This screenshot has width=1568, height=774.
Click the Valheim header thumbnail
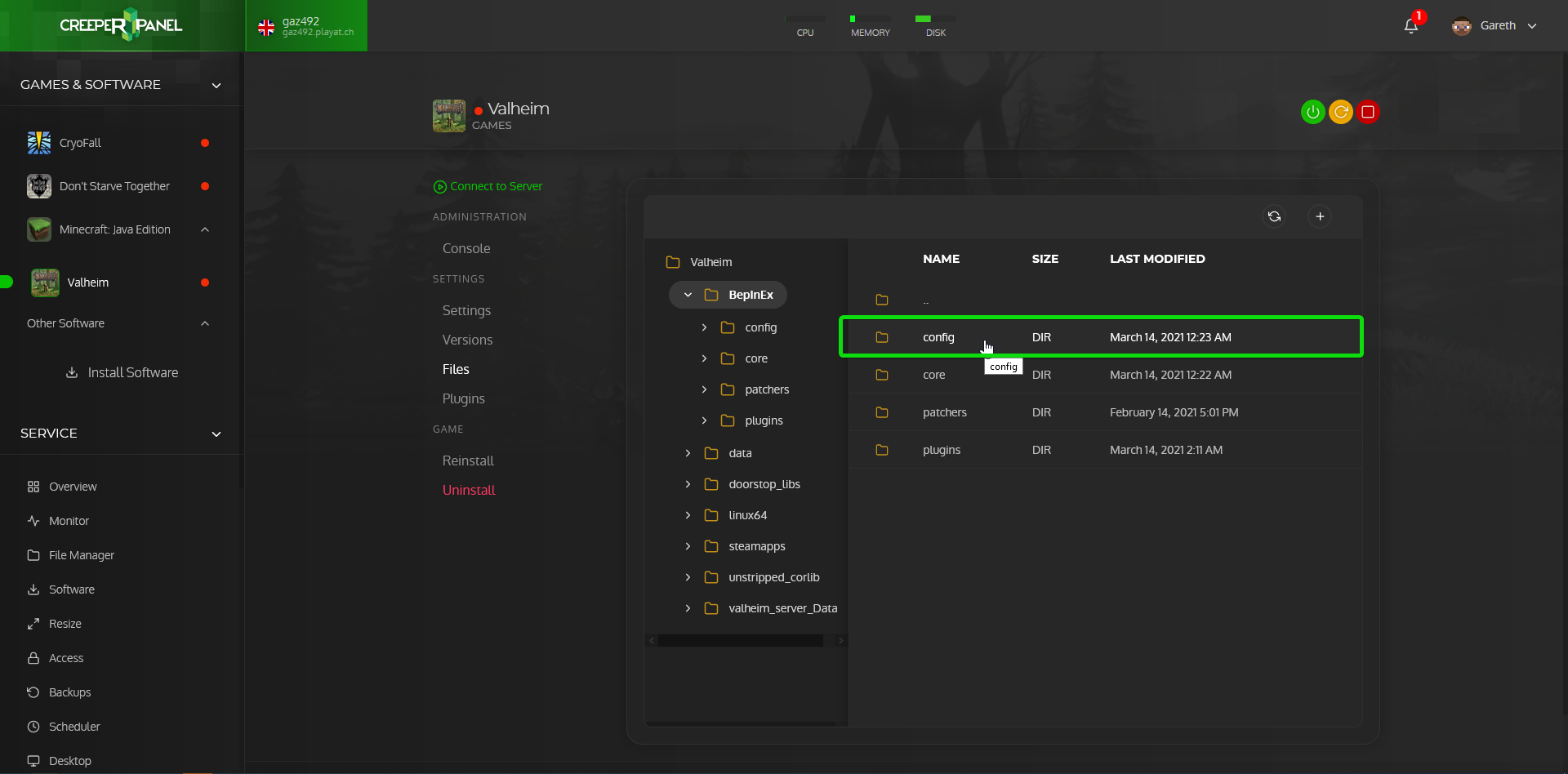tap(449, 116)
